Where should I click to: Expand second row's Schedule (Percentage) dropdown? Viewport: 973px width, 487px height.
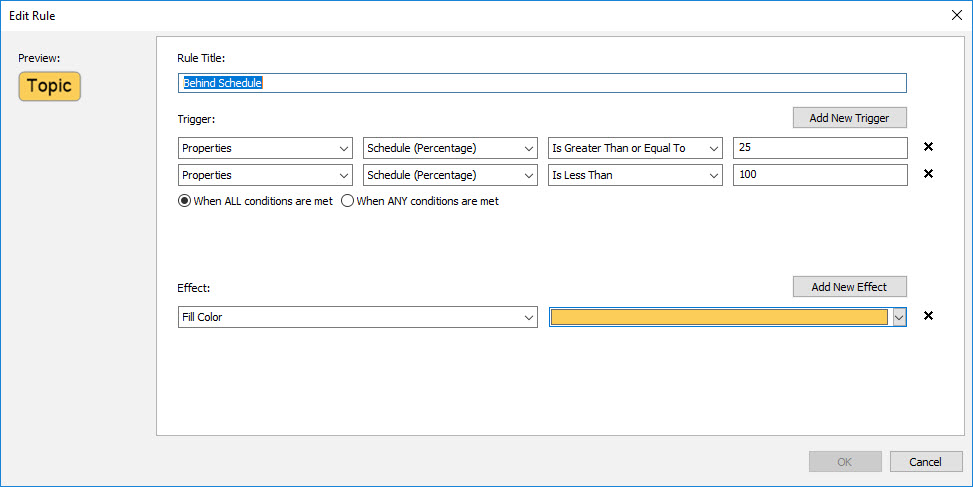point(450,175)
